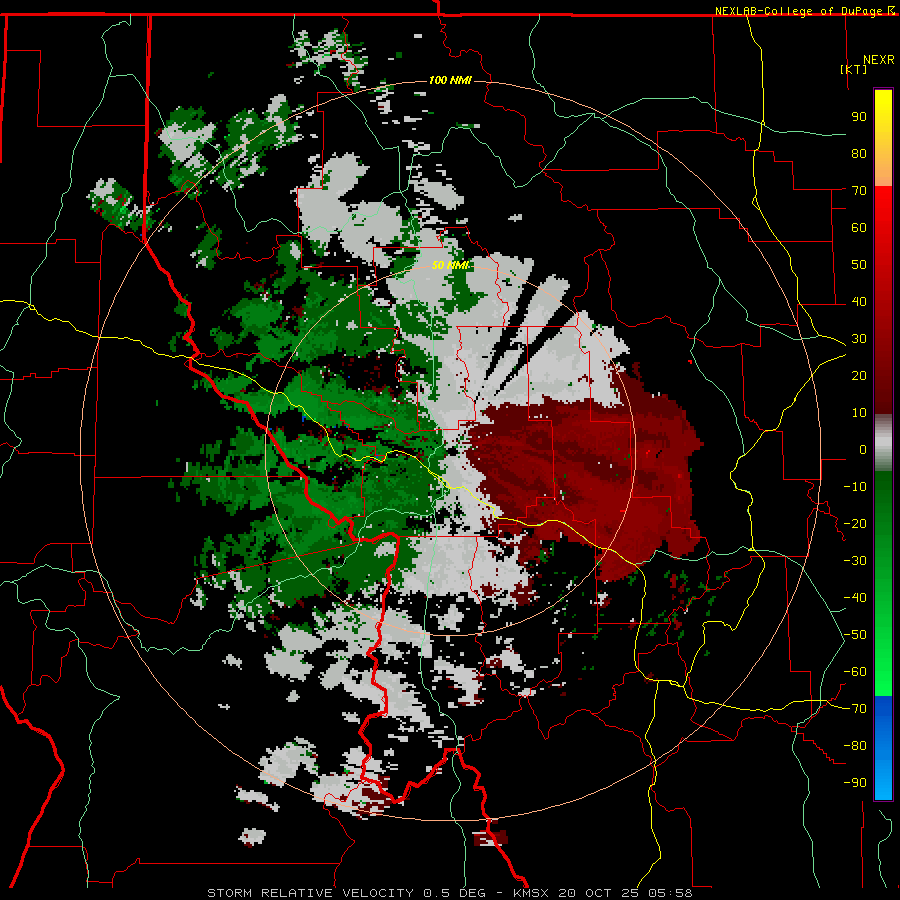Click the Storm Relative Velocity caption text

click(449, 893)
